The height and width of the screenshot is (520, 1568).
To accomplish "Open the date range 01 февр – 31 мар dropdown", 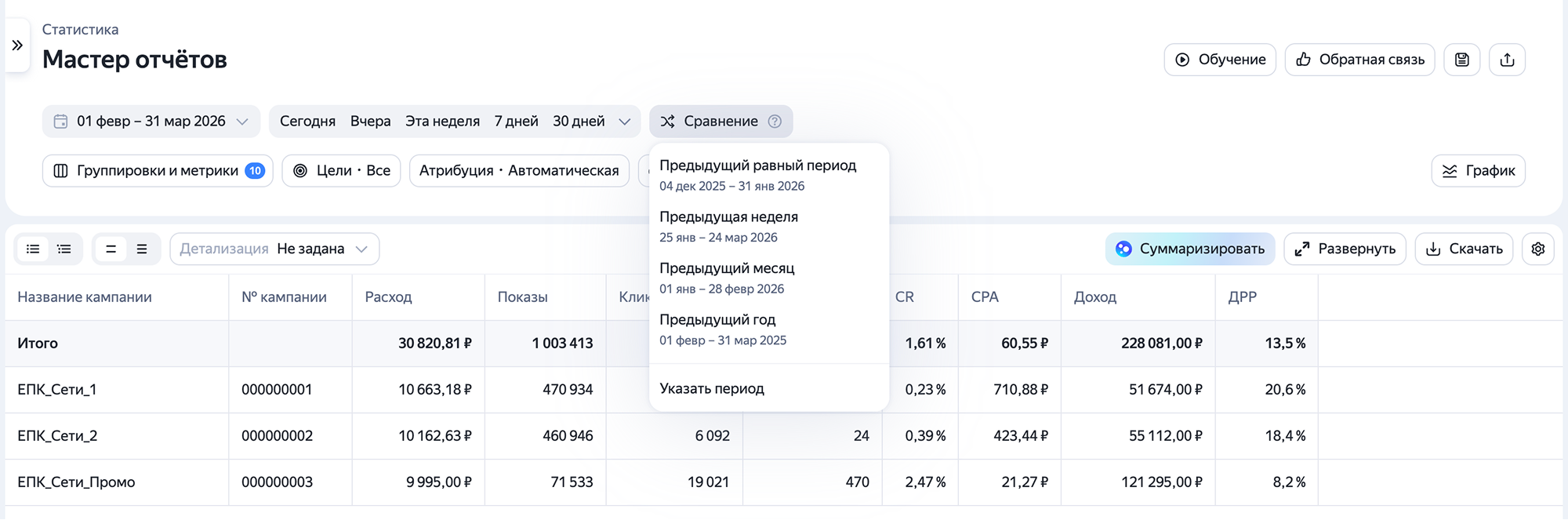I will 151,122.
